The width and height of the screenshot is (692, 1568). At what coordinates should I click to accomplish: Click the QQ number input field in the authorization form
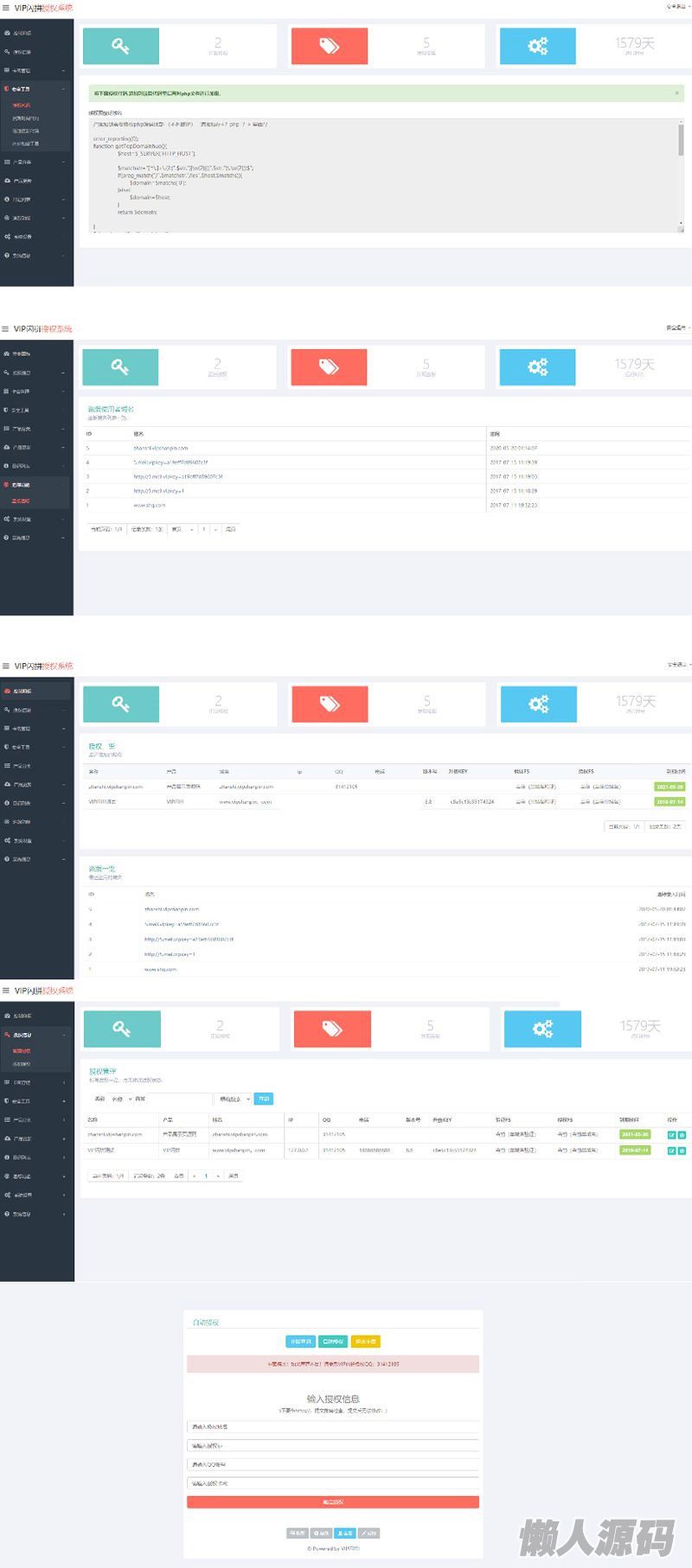[333, 1464]
